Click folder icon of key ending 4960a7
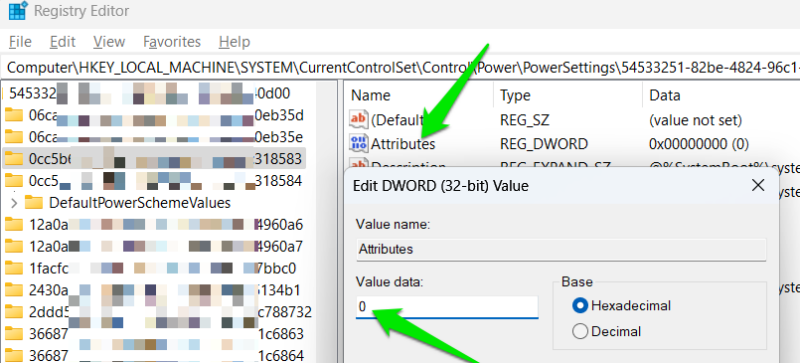This screenshot has height=363, width=800. [x=14, y=246]
